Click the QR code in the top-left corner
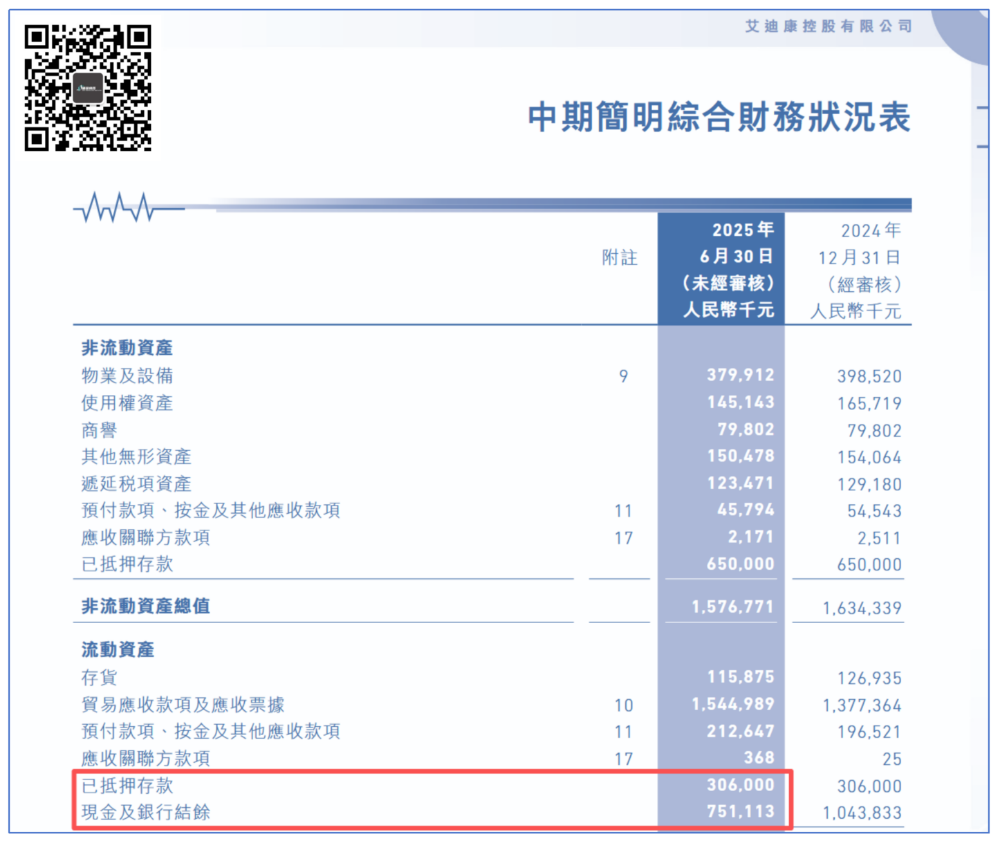Screen dimensions: 1000x842 (x=88, y=87)
